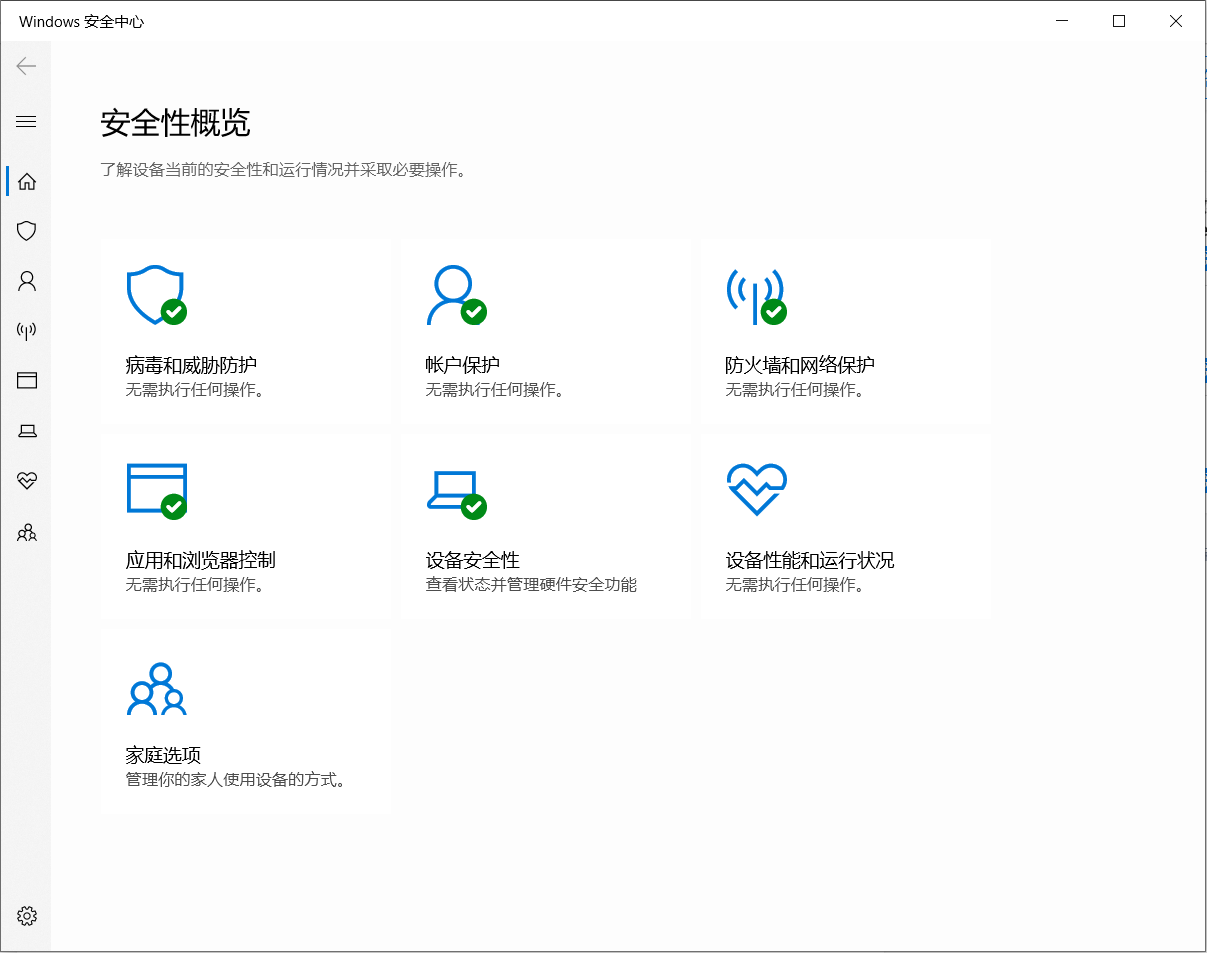
Task: Click the text 查看状态并管理硬件安全功能
Action: [x=531, y=585]
